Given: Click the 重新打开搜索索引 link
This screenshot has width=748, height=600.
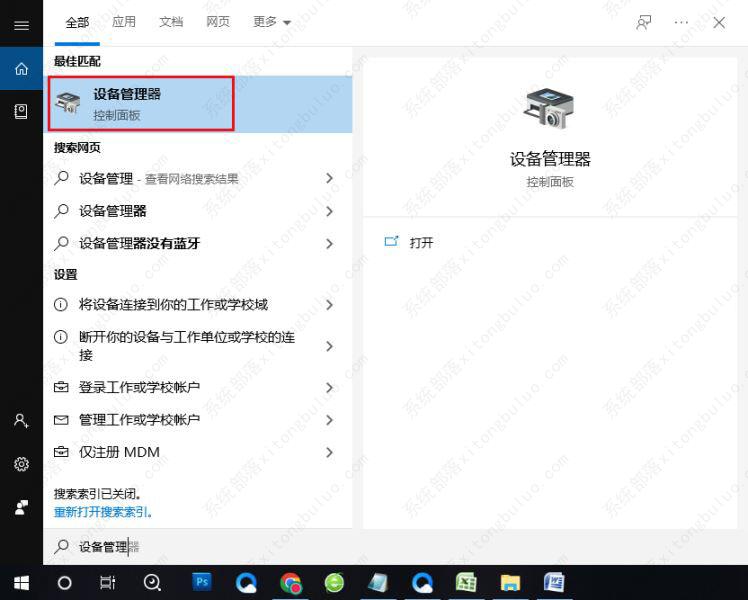Looking at the screenshot, I should point(103,512).
